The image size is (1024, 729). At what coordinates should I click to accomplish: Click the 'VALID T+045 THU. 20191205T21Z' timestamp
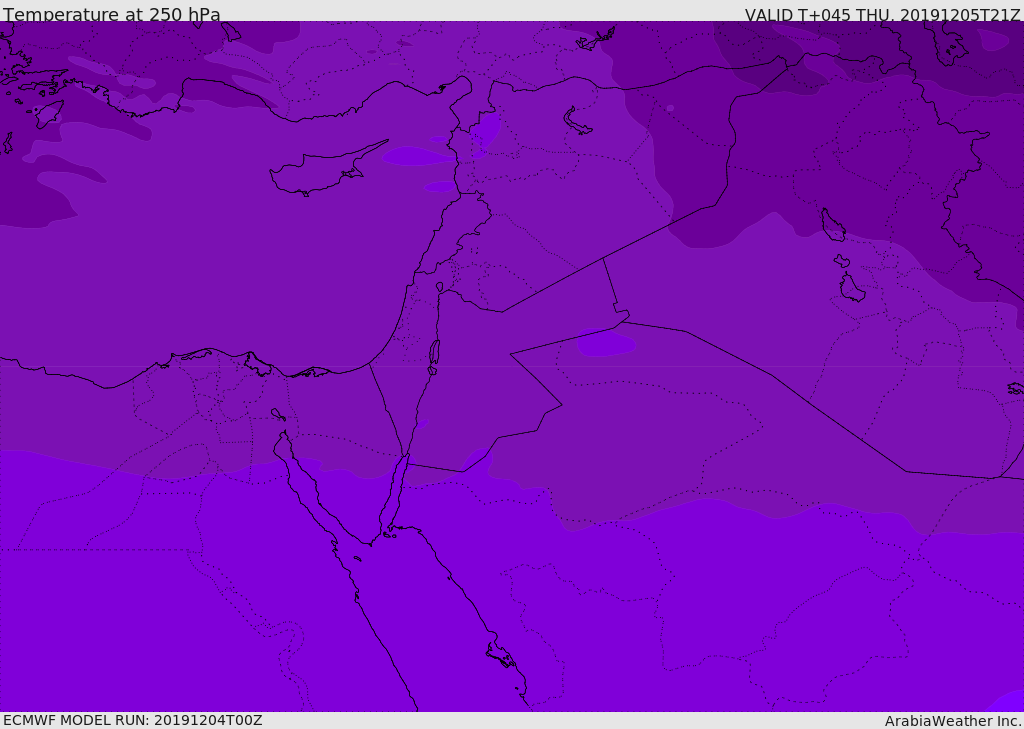click(882, 14)
